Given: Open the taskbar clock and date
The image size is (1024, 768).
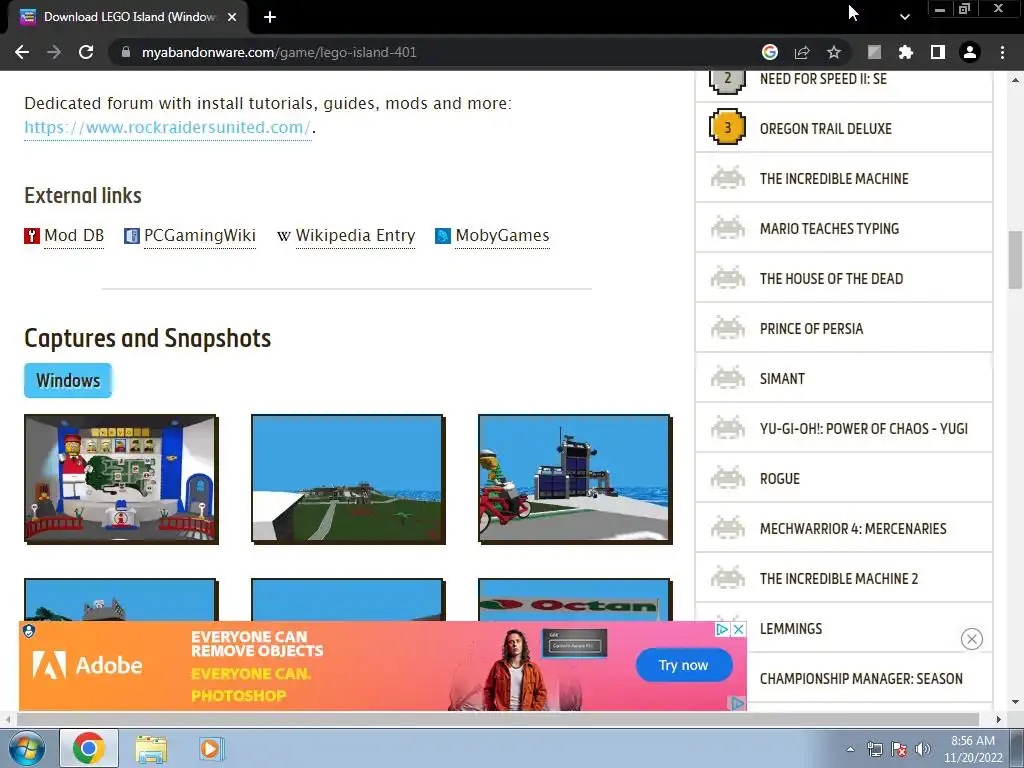Looking at the screenshot, I should [x=973, y=749].
